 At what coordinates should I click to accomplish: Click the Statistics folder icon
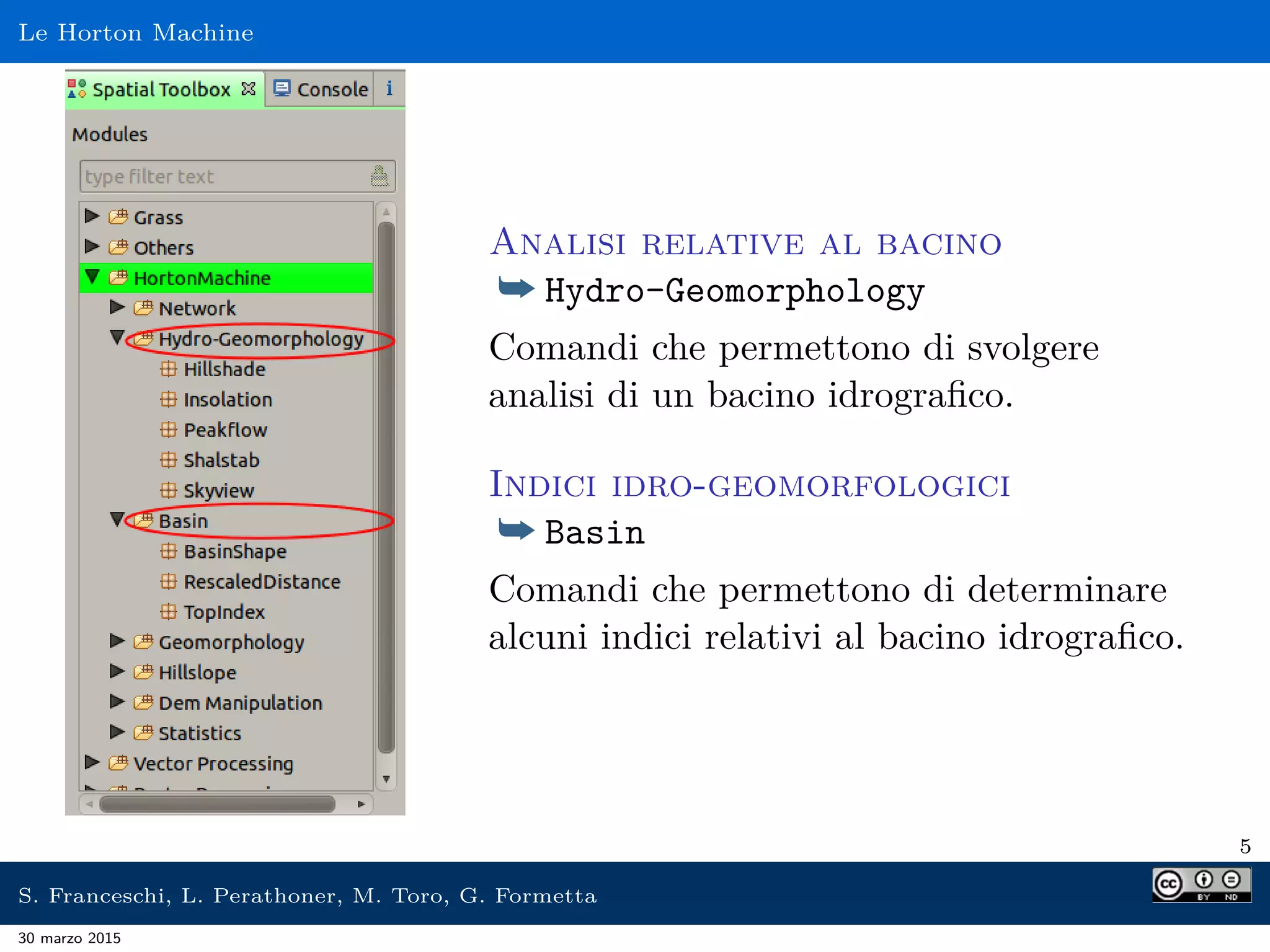(x=143, y=733)
